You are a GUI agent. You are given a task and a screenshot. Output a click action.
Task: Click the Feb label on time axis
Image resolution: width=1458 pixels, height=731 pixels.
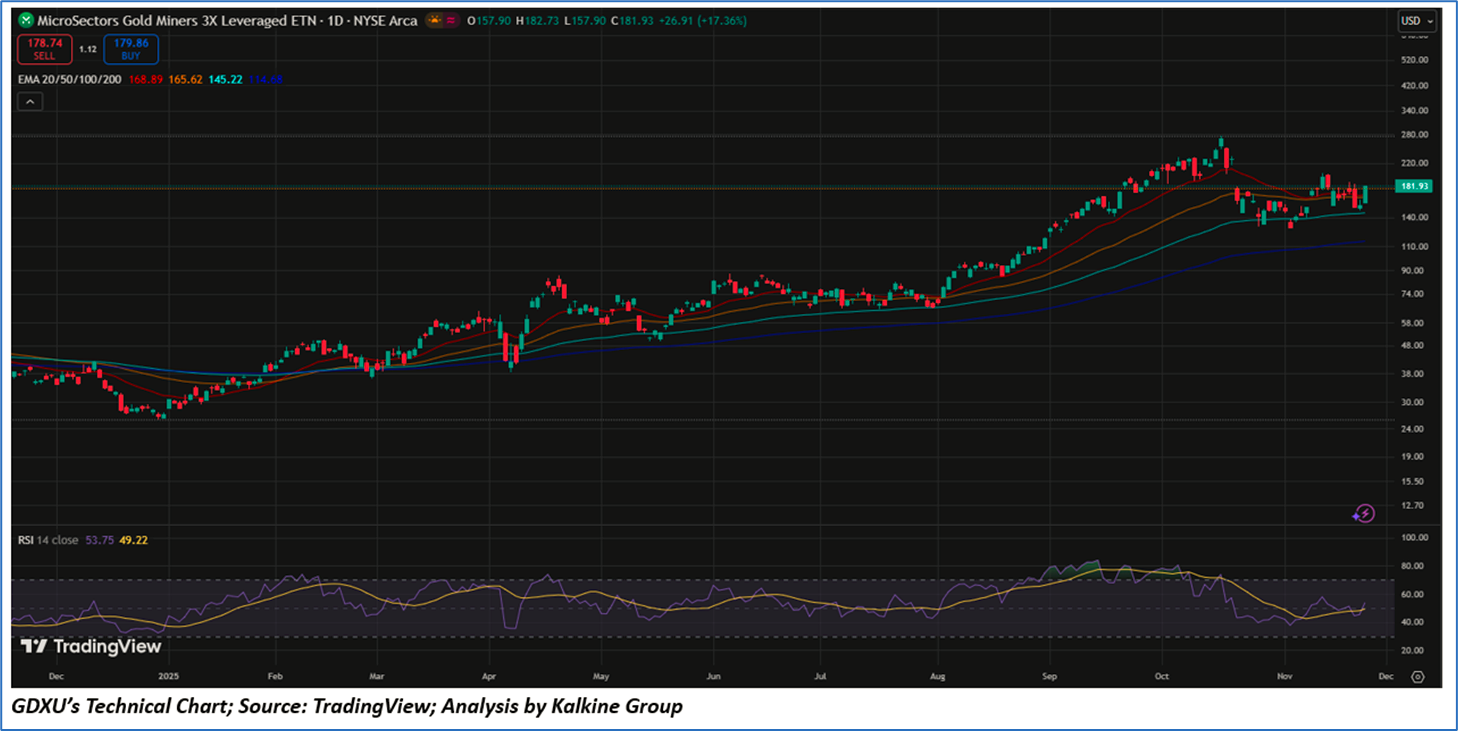tap(276, 677)
